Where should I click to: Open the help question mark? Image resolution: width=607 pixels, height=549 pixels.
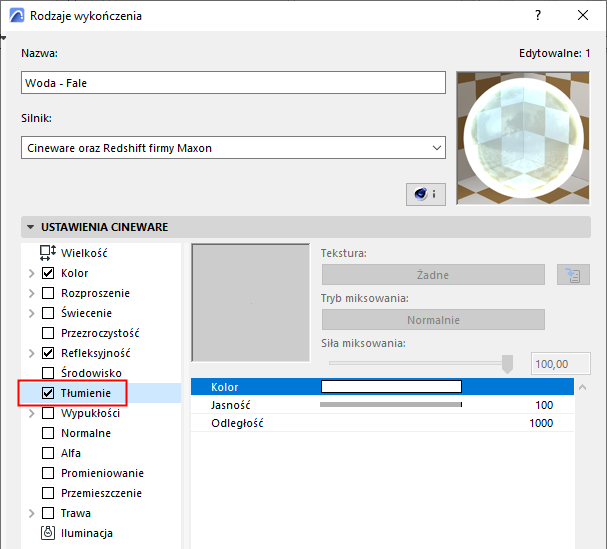point(538,15)
